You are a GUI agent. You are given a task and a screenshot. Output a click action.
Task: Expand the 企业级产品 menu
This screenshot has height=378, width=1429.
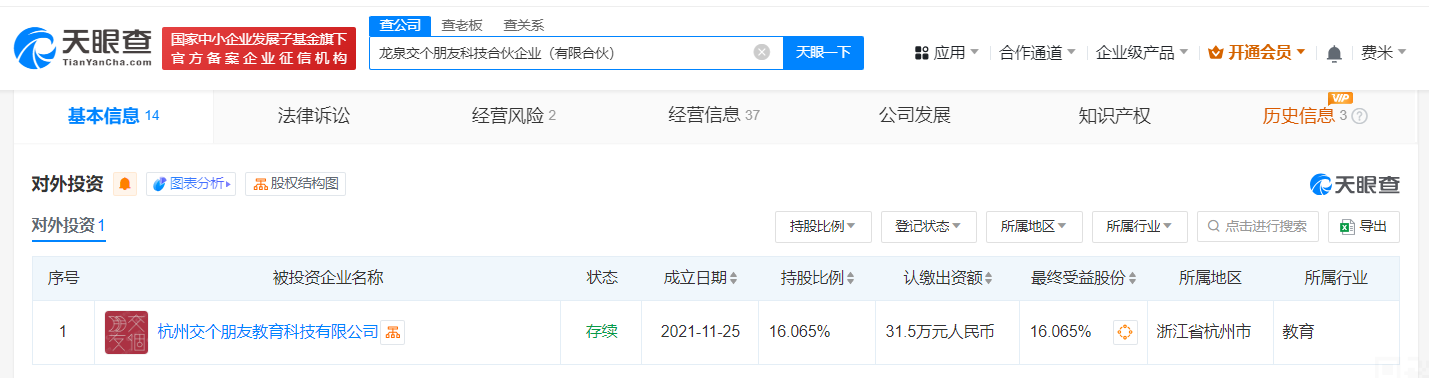(1141, 52)
